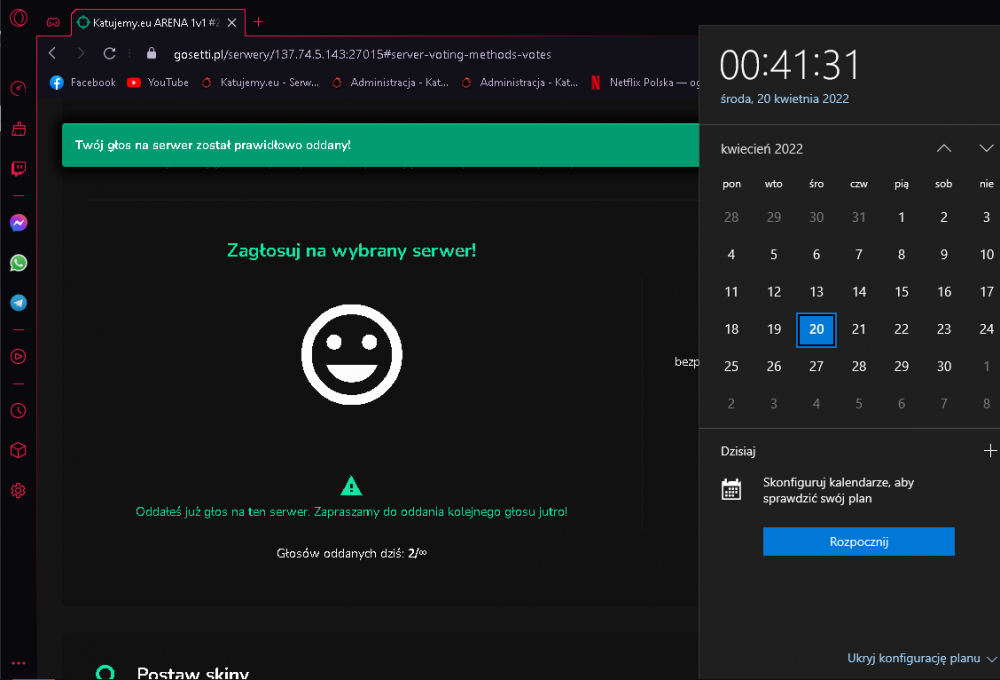Open the Facebook bookmark
This screenshot has height=680, width=1000.
(83, 82)
